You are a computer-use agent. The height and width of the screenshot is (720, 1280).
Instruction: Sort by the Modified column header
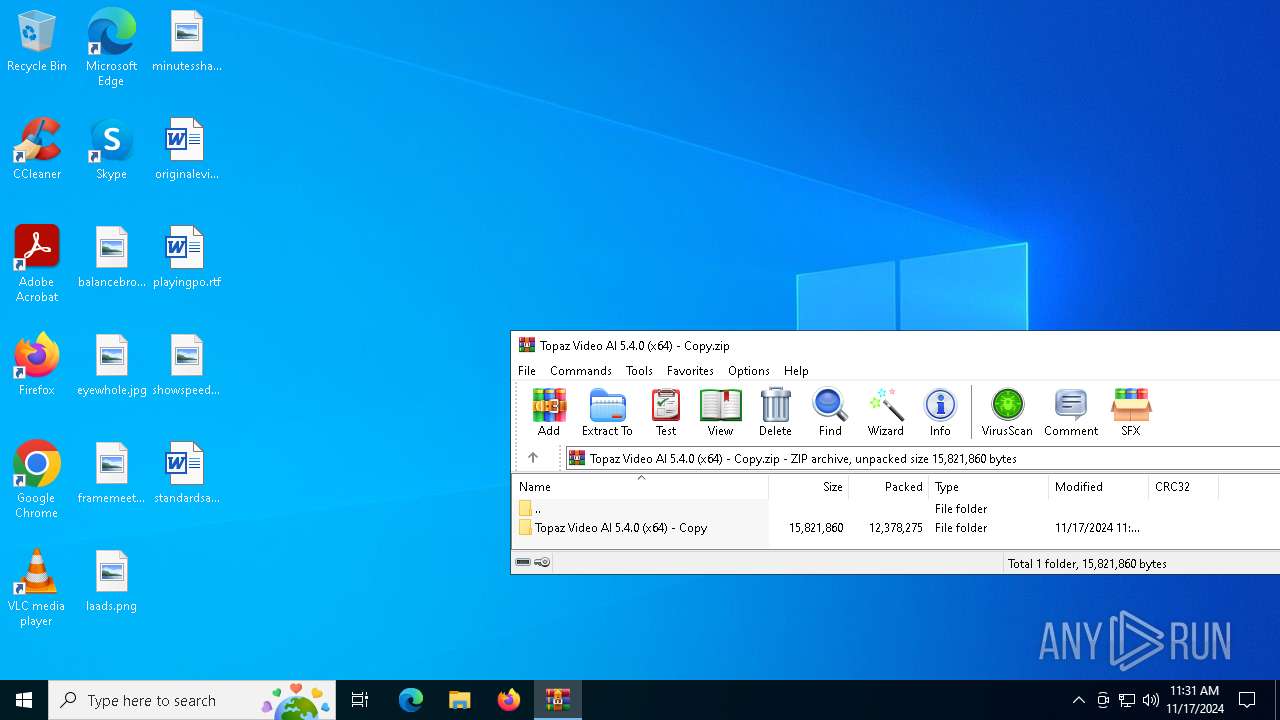pos(1098,487)
